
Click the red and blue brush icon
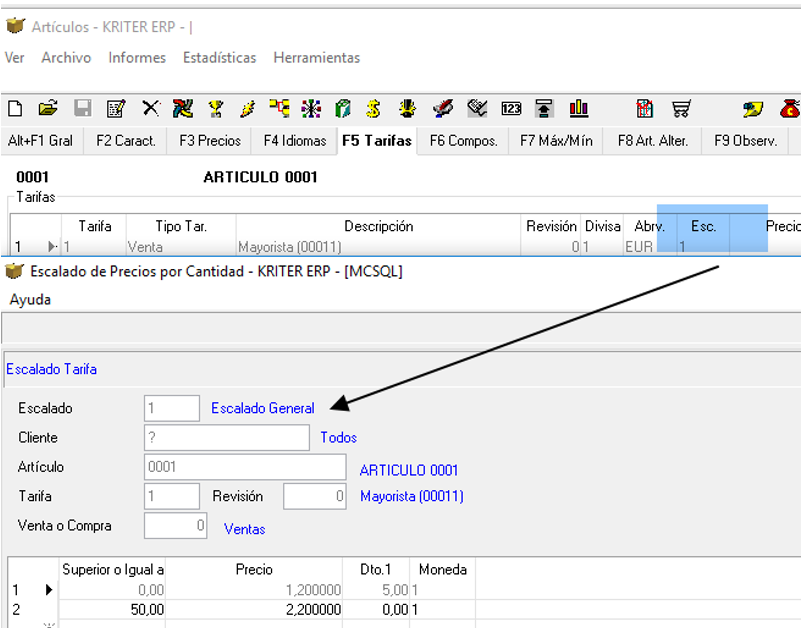click(x=443, y=109)
